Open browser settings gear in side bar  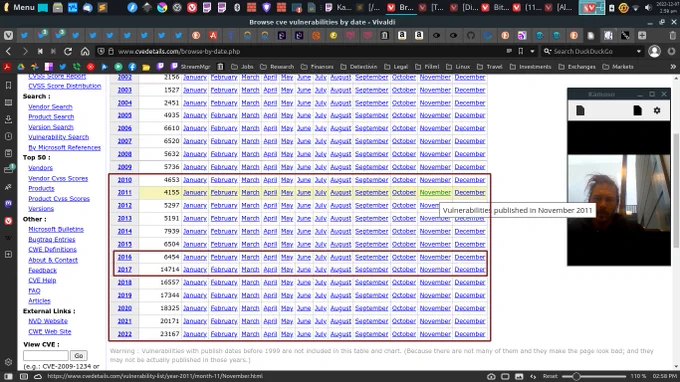tap(8, 362)
